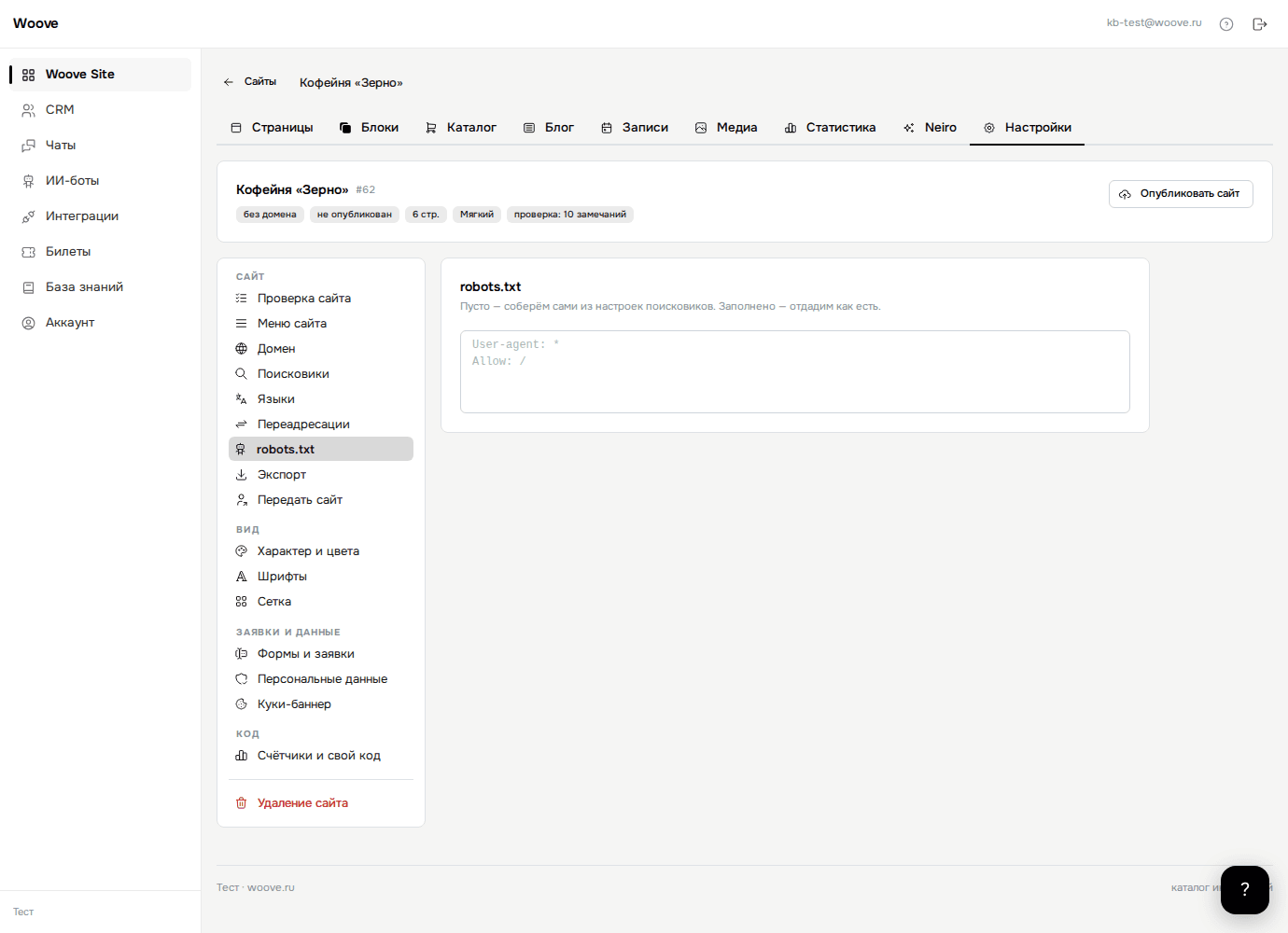Open ИИ-боты section
The image size is (1288, 933).
pyautogui.click(x=100, y=181)
